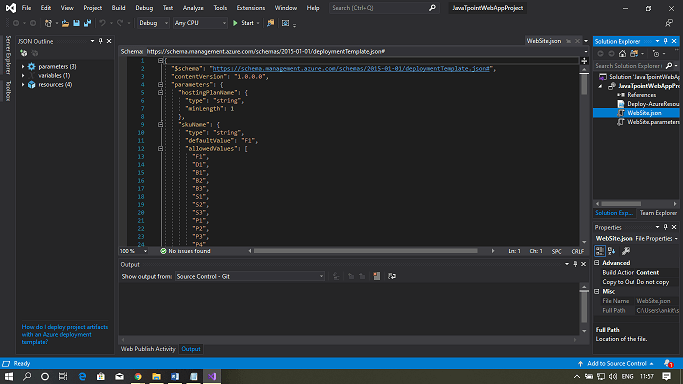This screenshot has height=384, width=683.
Task: Click the Solution Explorer Home icon
Action: (622, 53)
